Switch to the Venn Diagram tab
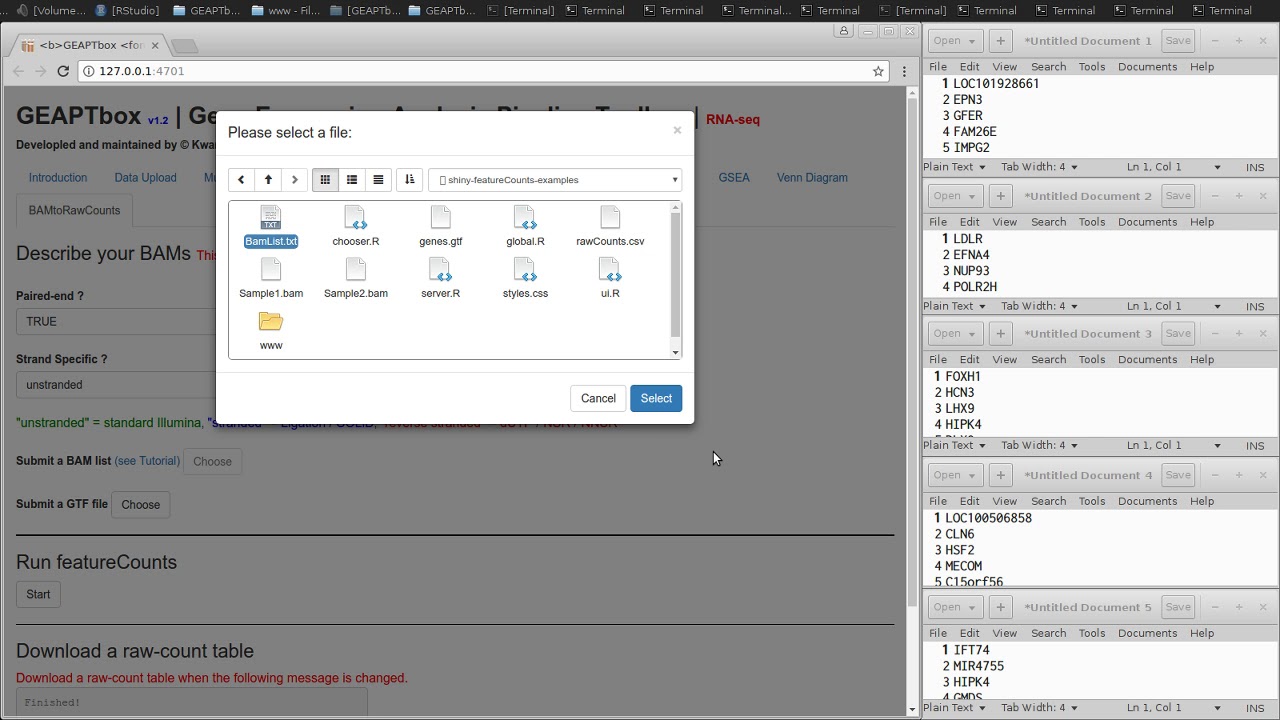Image resolution: width=1280 pixels, height=720 pixels. [x=812, y=178]
